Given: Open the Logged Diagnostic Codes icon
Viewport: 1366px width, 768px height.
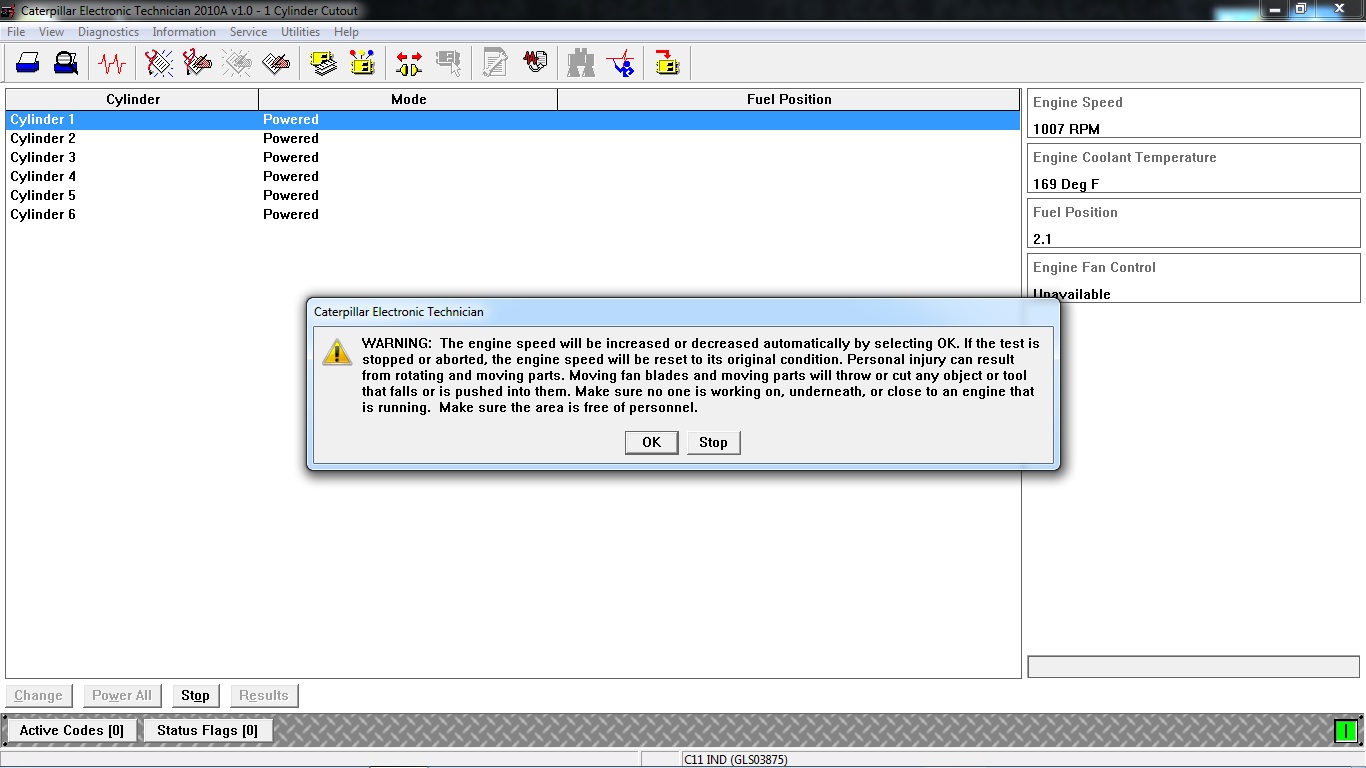Looking at the screenshot, I should click(197, 63).
